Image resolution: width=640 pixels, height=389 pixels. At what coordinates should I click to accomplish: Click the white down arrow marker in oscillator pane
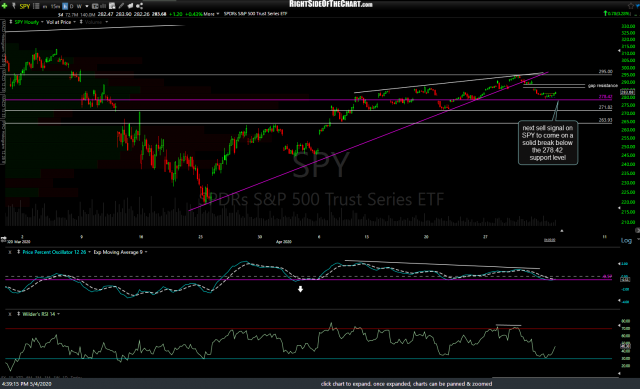tap(300, 289)
